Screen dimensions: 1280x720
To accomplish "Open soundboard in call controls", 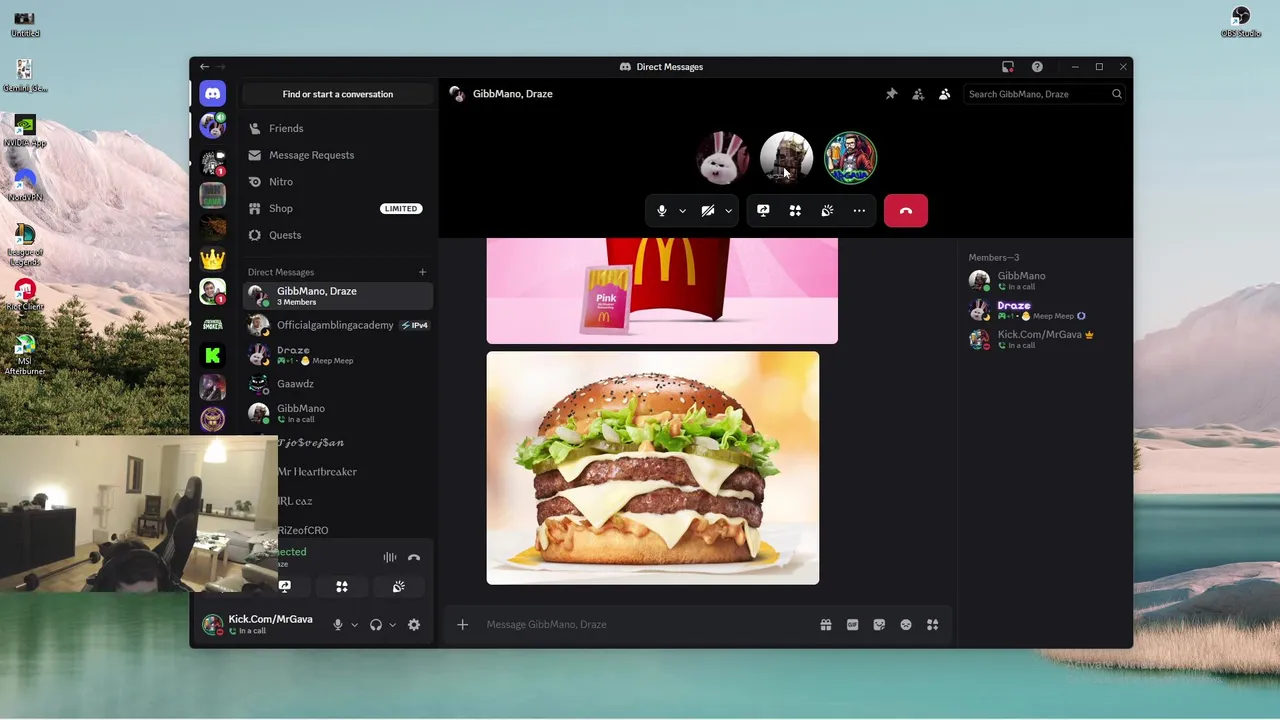I will 827,211.
